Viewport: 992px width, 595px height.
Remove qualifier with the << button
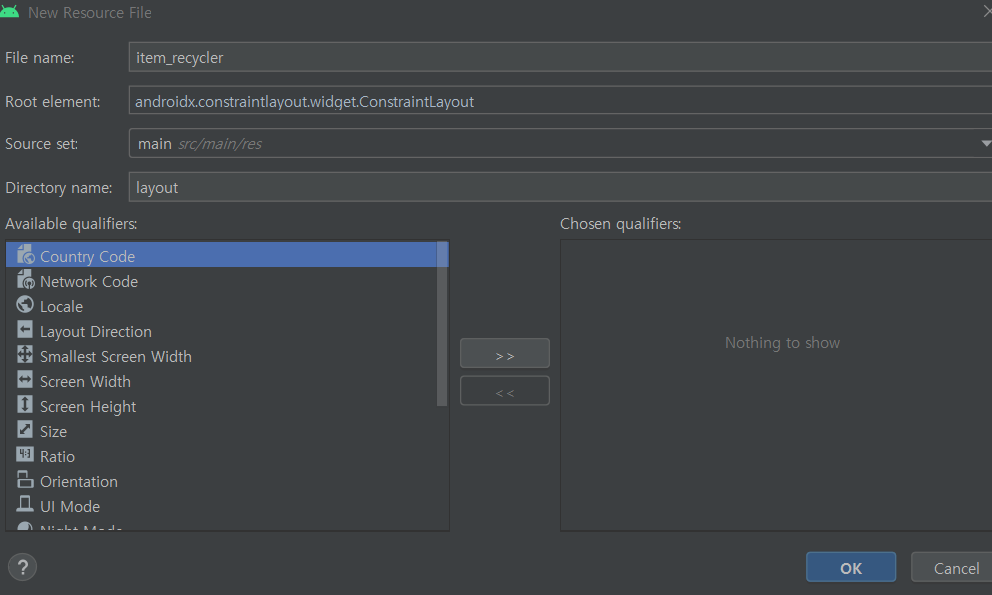point(505,391)
